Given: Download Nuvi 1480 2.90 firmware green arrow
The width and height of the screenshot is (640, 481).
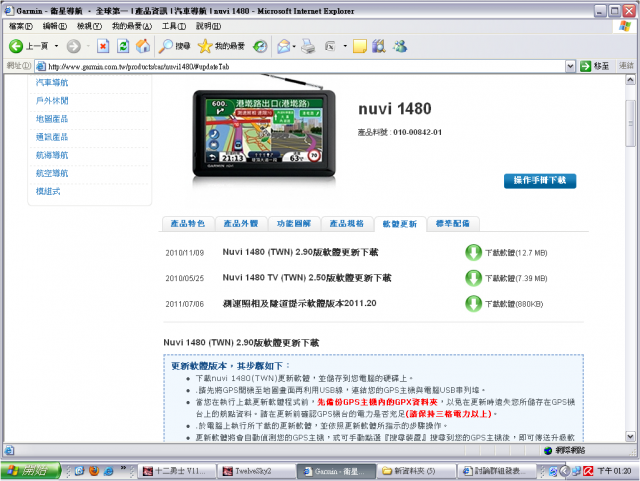Looking at the screenshot, I should click(x=473, y=252).
